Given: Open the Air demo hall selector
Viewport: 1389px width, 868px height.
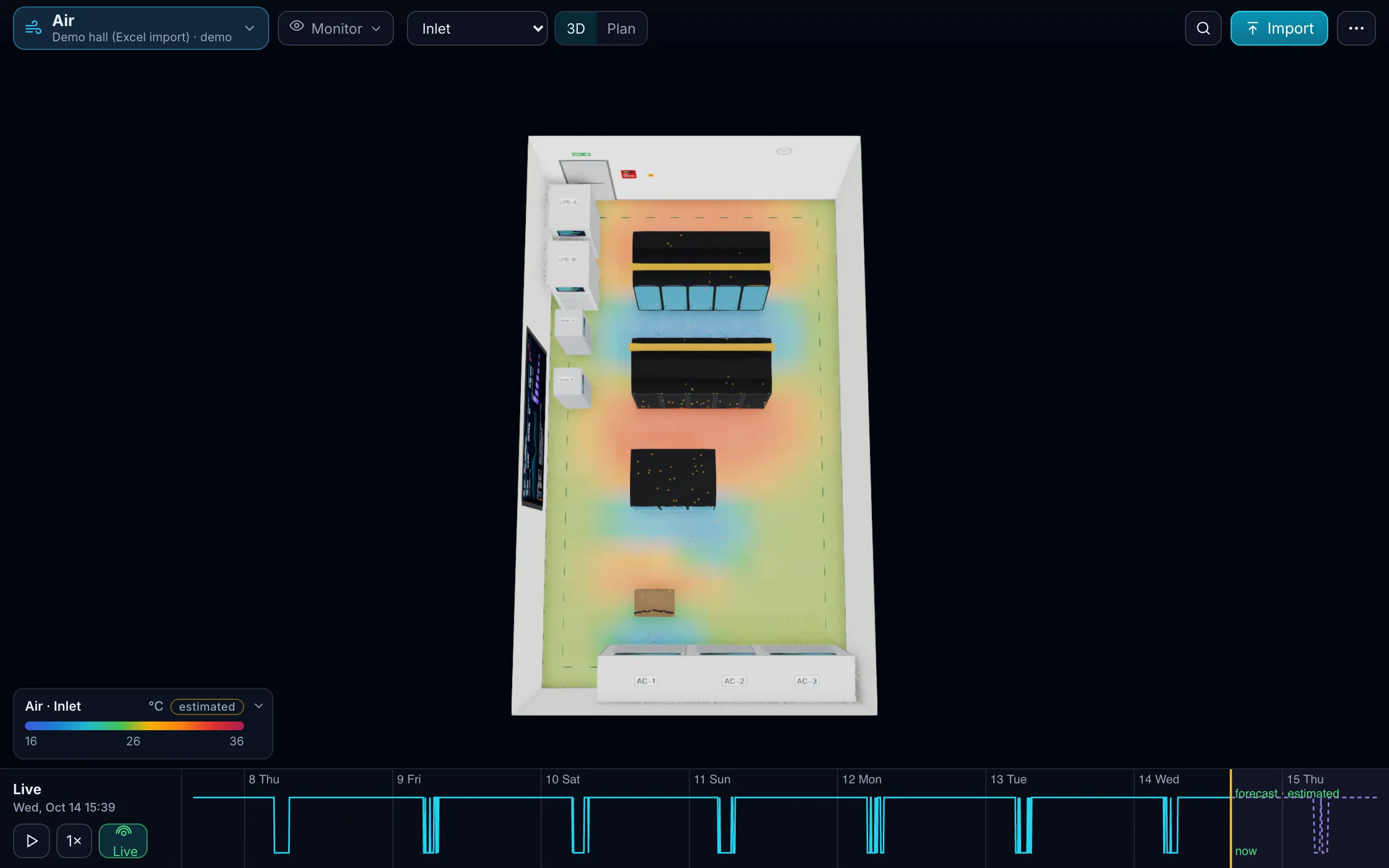Looking at the screenshot, I should (141, 28).
